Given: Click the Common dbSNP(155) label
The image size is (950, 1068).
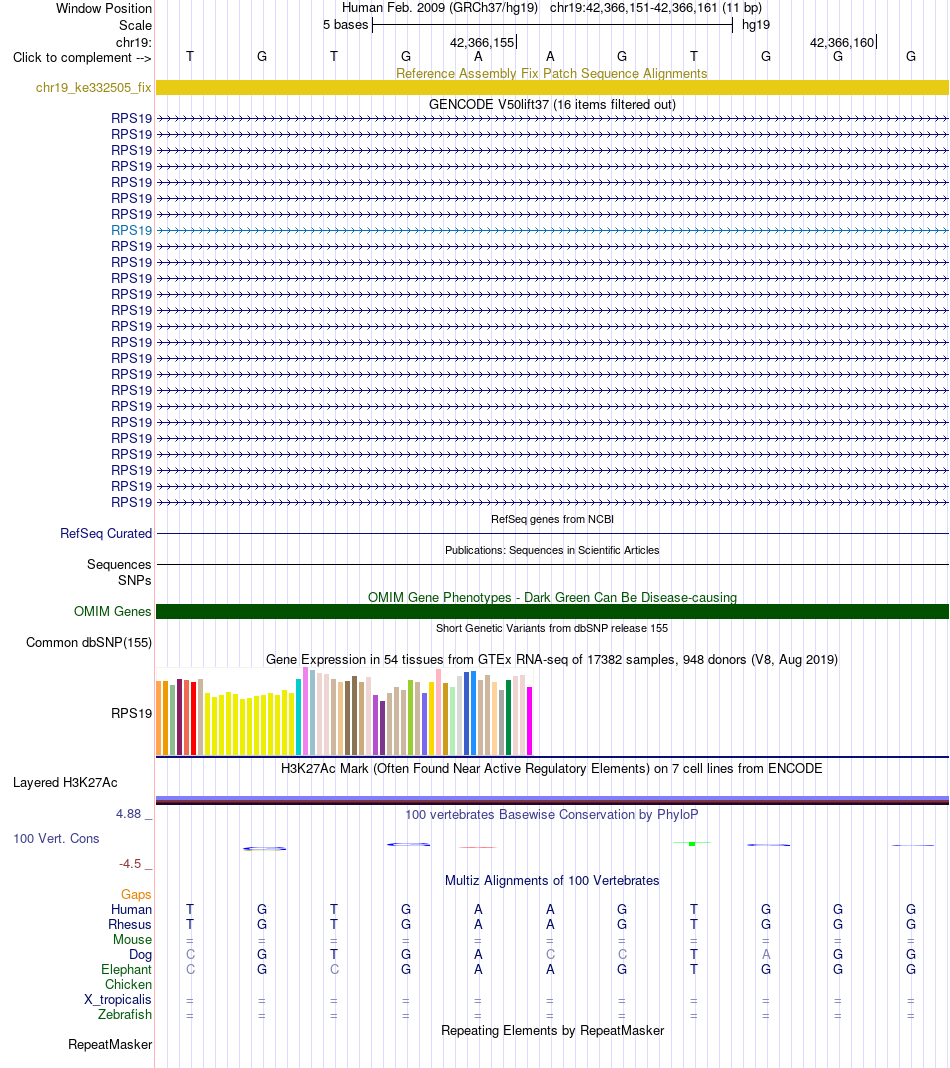Looking at the screenshot, I should click(89, 642).
